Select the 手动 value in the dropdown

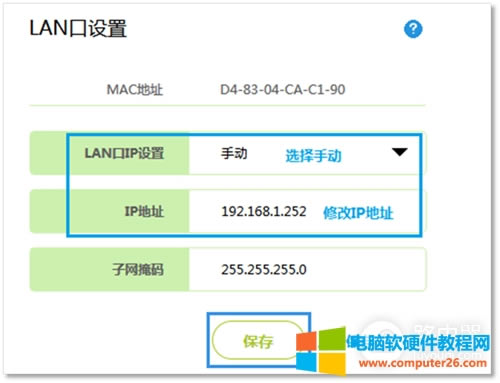pyautogui.click(x=234, y=153)
